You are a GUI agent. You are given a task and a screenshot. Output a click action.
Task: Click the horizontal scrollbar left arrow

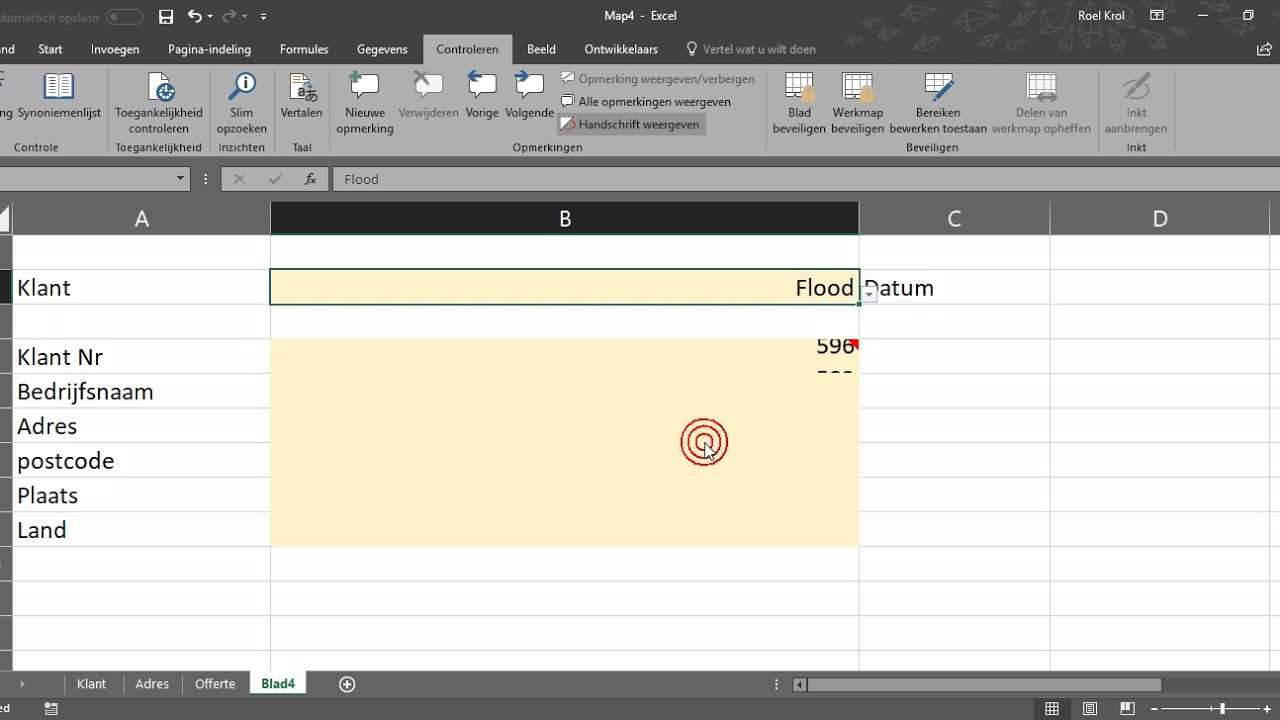799,685
